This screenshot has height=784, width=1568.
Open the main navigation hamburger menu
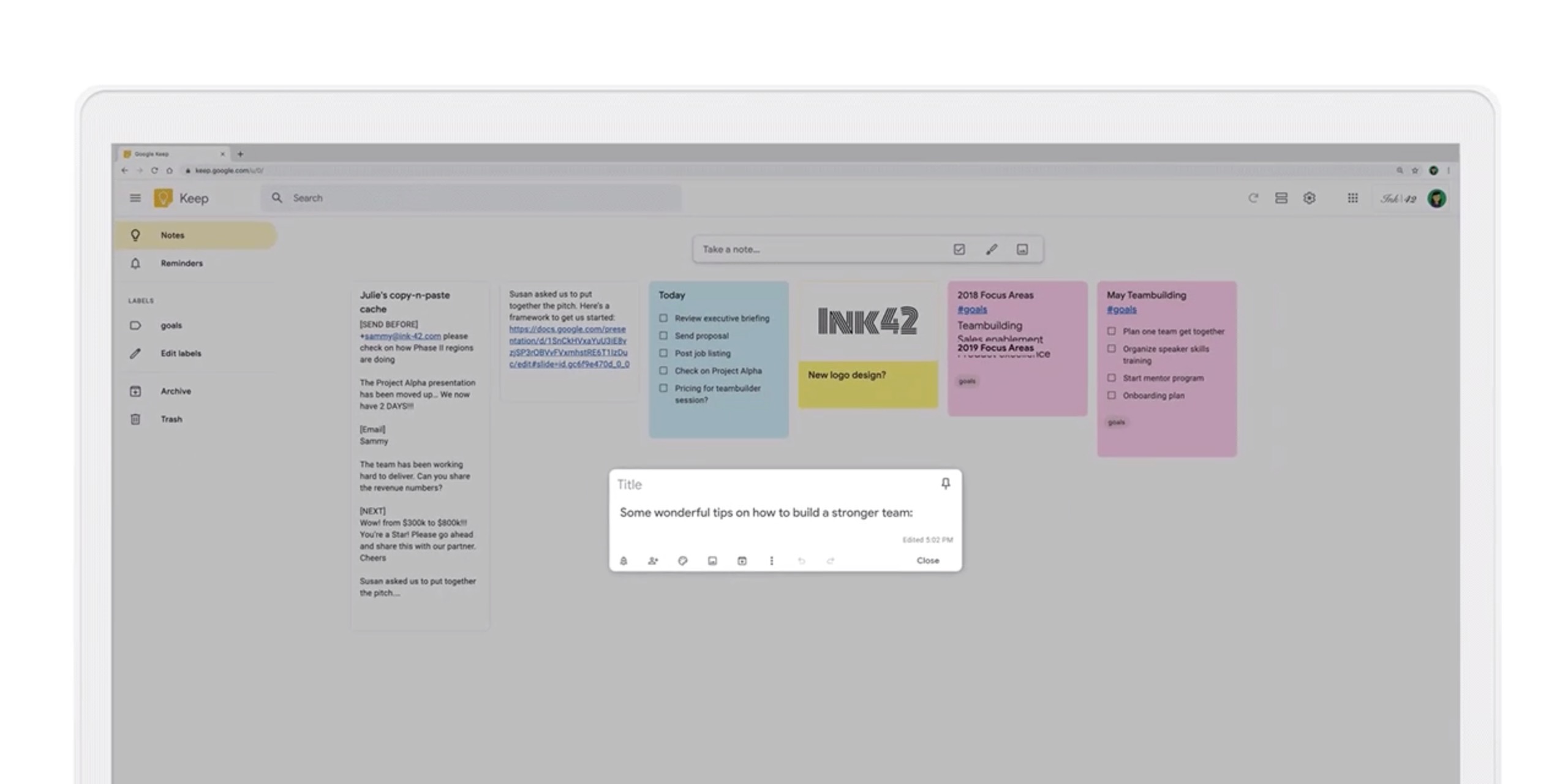(x=135, y=198)
